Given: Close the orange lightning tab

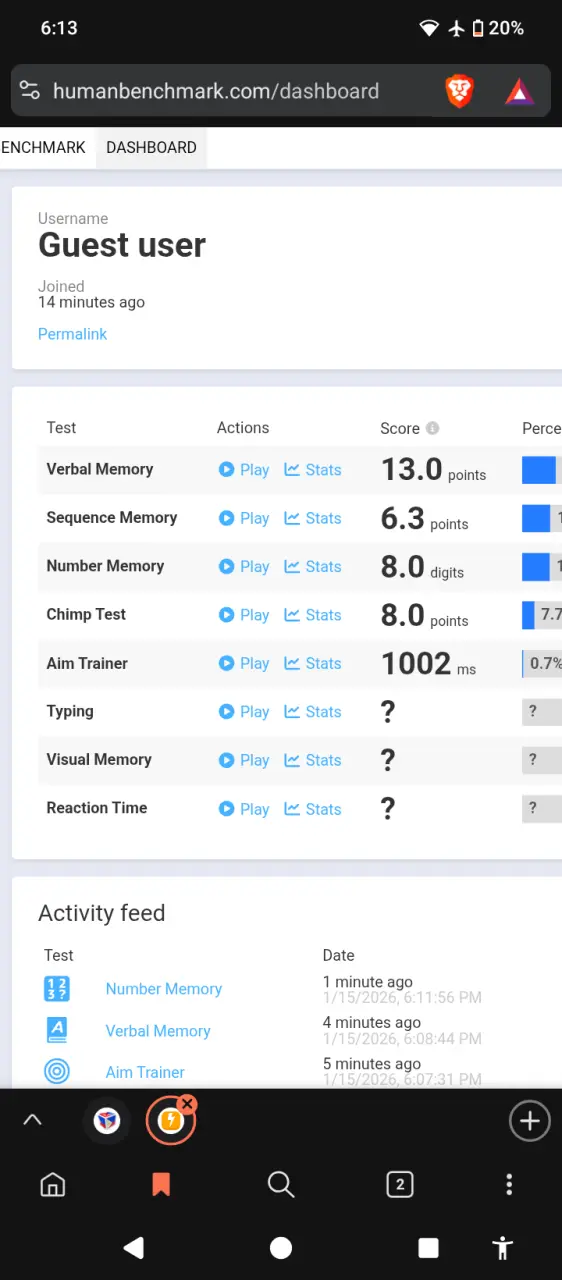Looking at the screenshot, I should coord(188,1104).
